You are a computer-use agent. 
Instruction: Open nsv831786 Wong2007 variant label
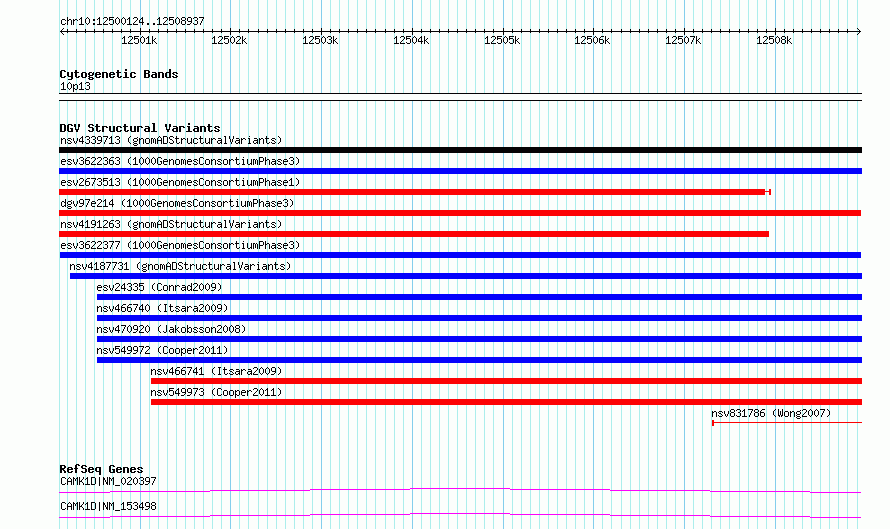(771, 413)
